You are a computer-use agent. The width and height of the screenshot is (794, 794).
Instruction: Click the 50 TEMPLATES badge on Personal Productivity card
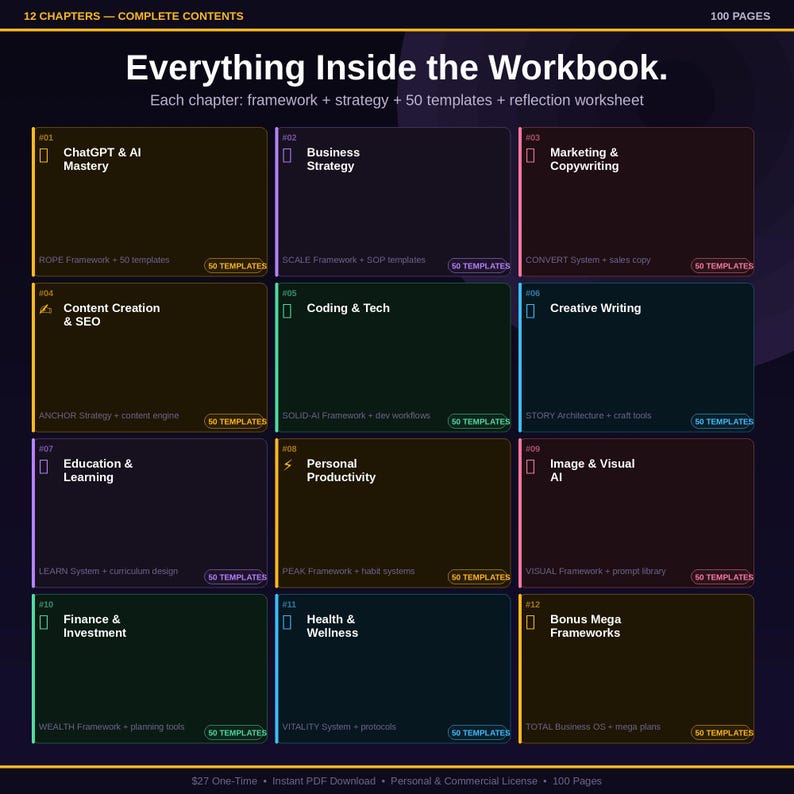(479, 577)
